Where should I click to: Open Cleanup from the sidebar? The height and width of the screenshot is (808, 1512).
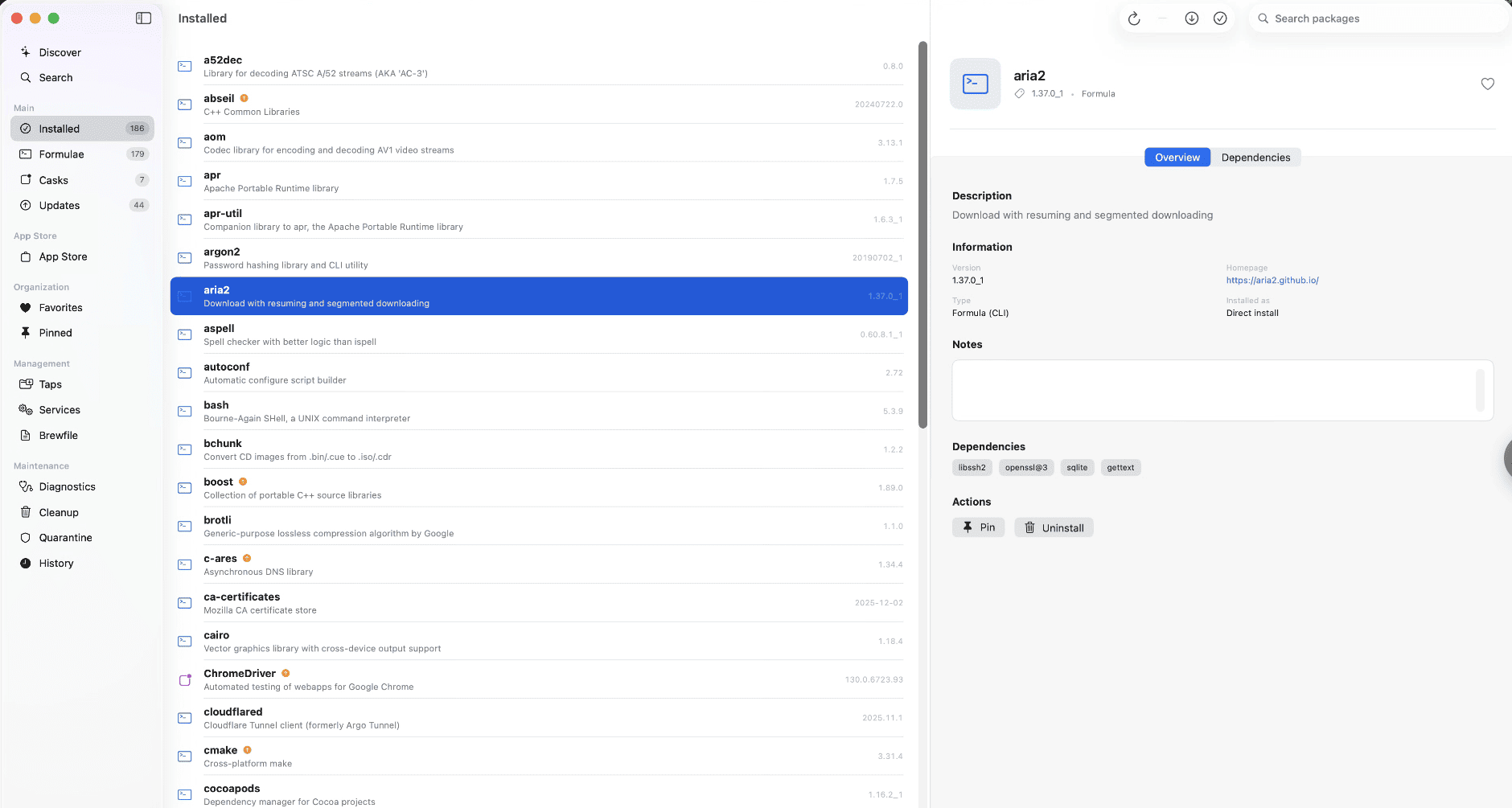coord(59,513)
